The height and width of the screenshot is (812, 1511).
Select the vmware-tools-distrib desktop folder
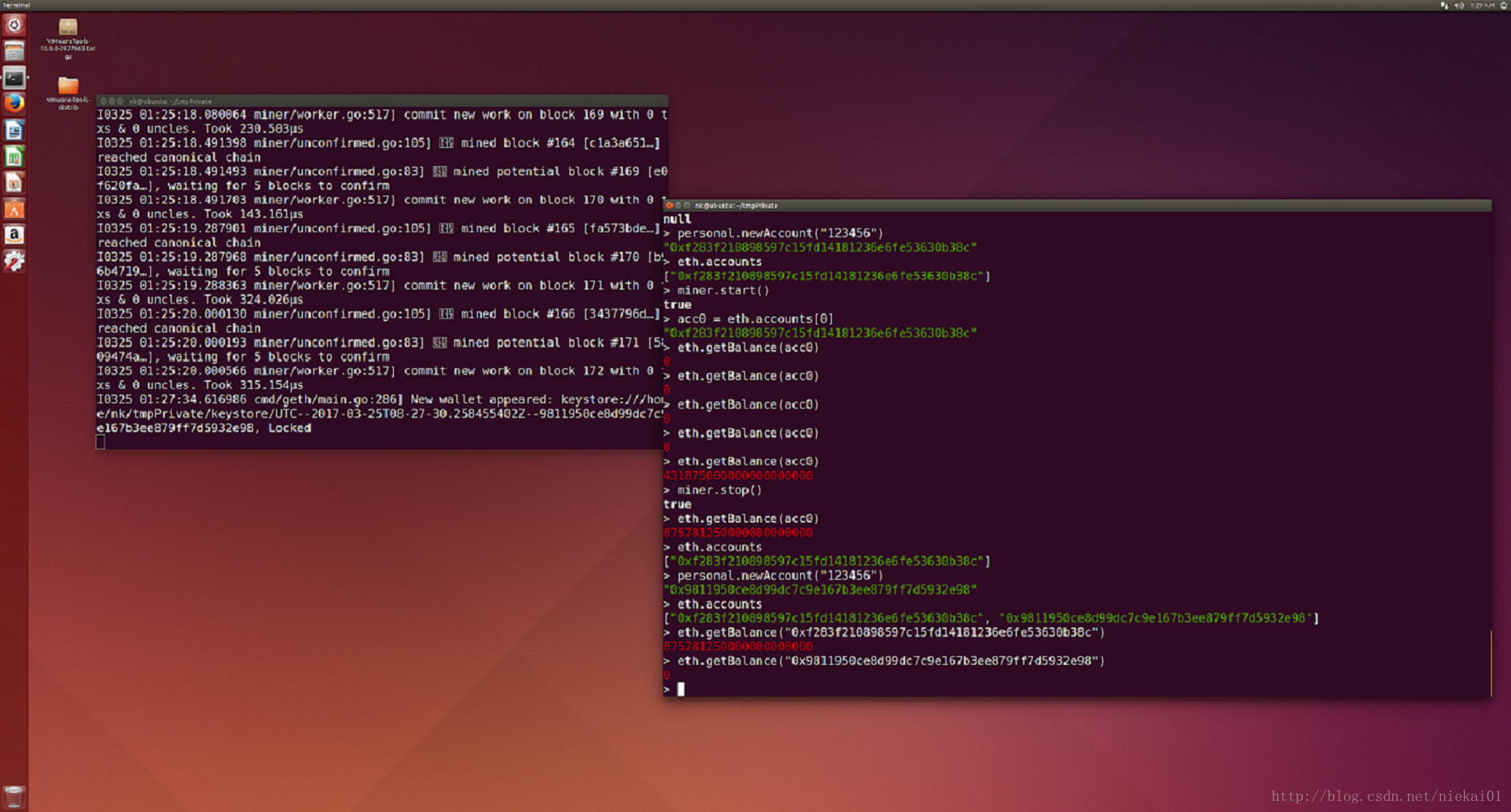[68, 93]
